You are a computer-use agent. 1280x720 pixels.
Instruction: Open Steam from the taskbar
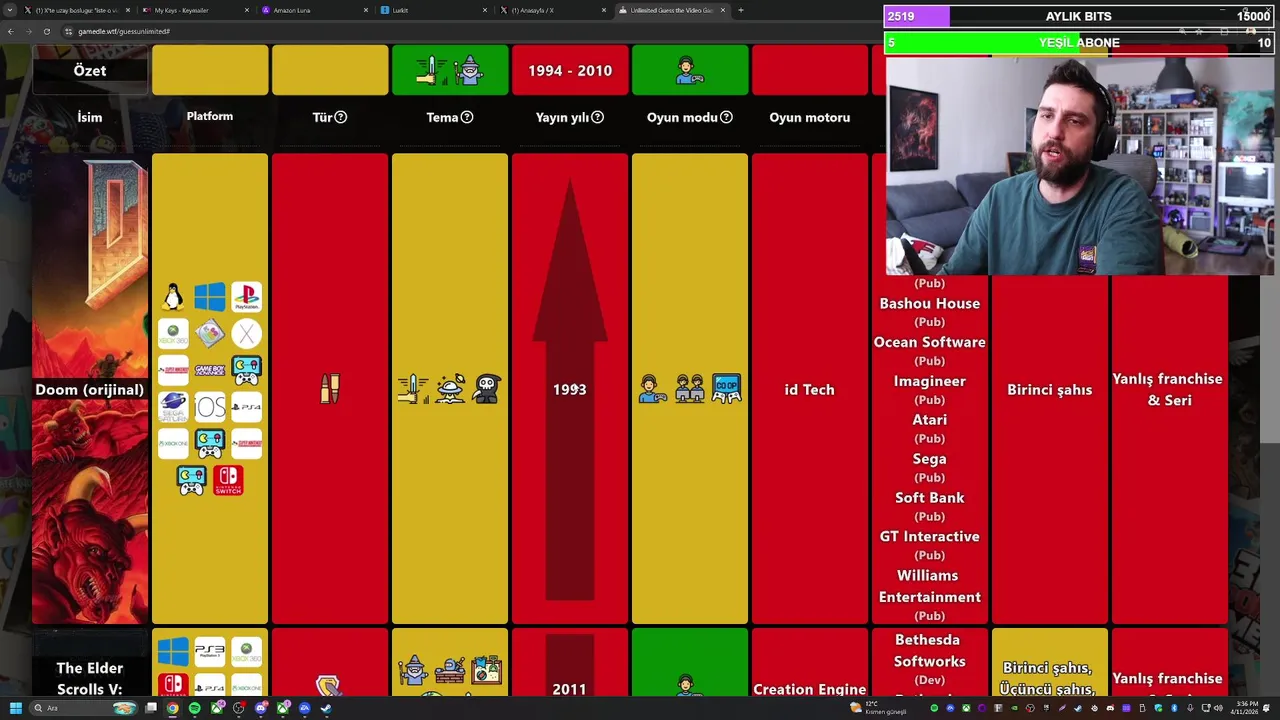(326, 708)
